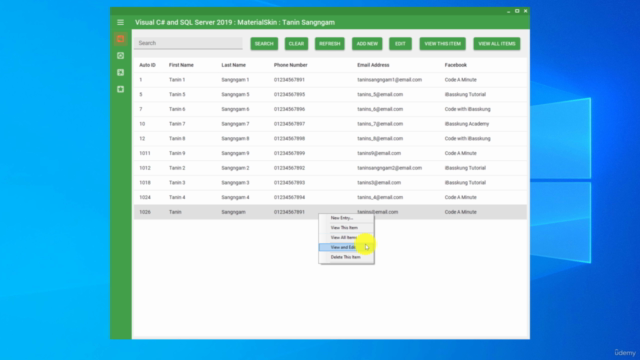Screen dimensions: 640x360
Task: Select View and Edit context entry
Action: tap(346, 247)
